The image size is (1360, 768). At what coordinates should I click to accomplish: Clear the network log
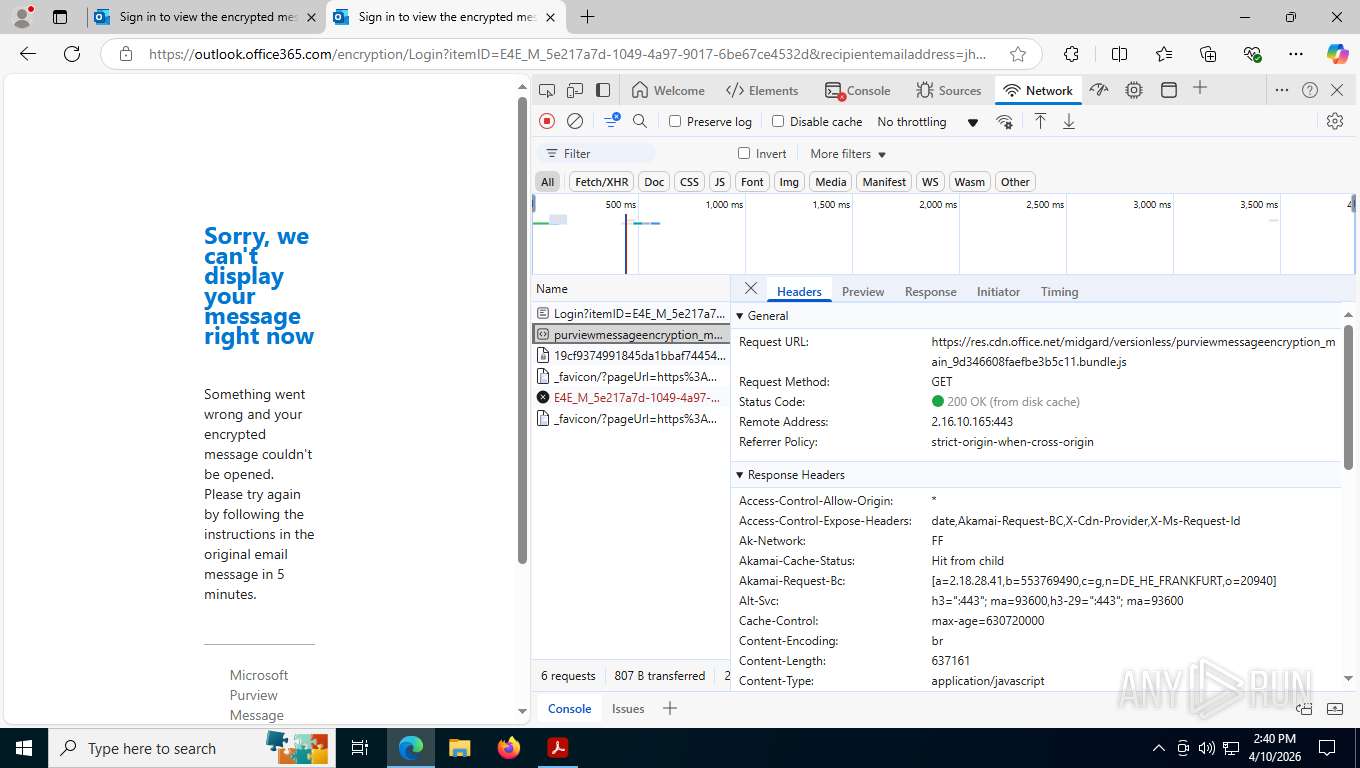[x=575, y=121]
